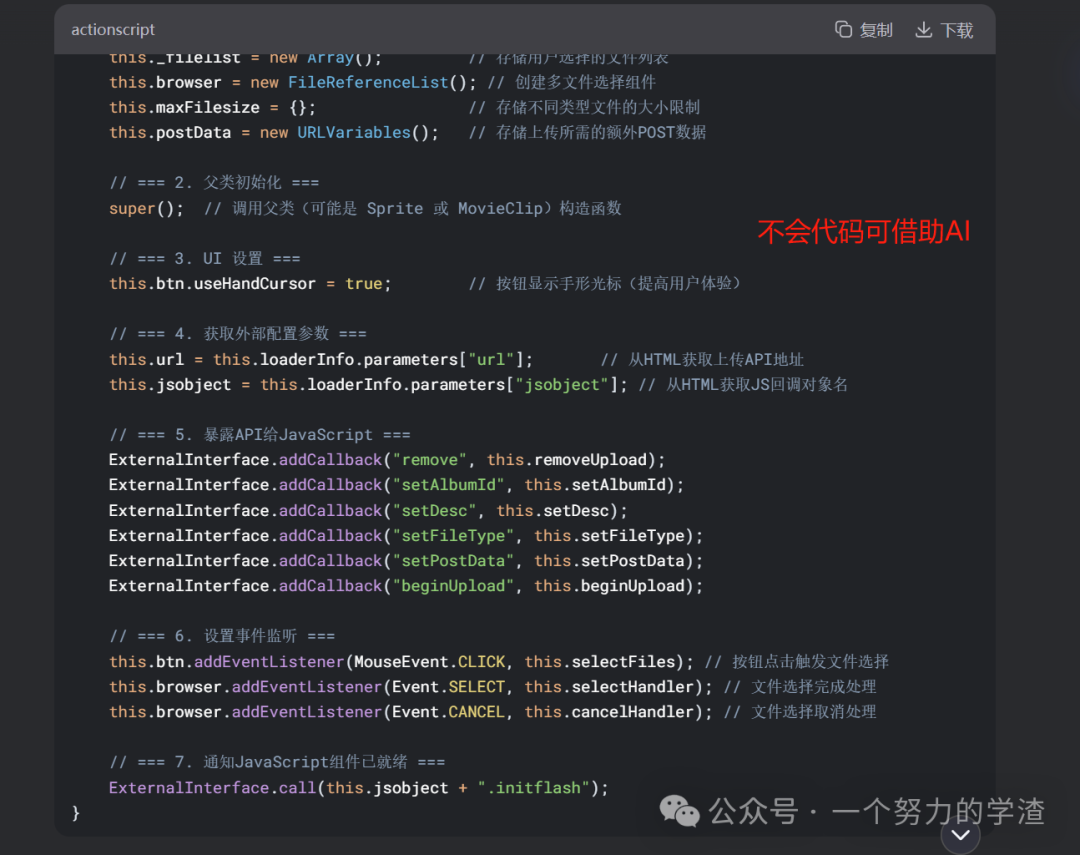Click the circular down-chevron button at bottom
Image resolution: width=1080 pixels, height=855 pixels.
click(960, 834)
